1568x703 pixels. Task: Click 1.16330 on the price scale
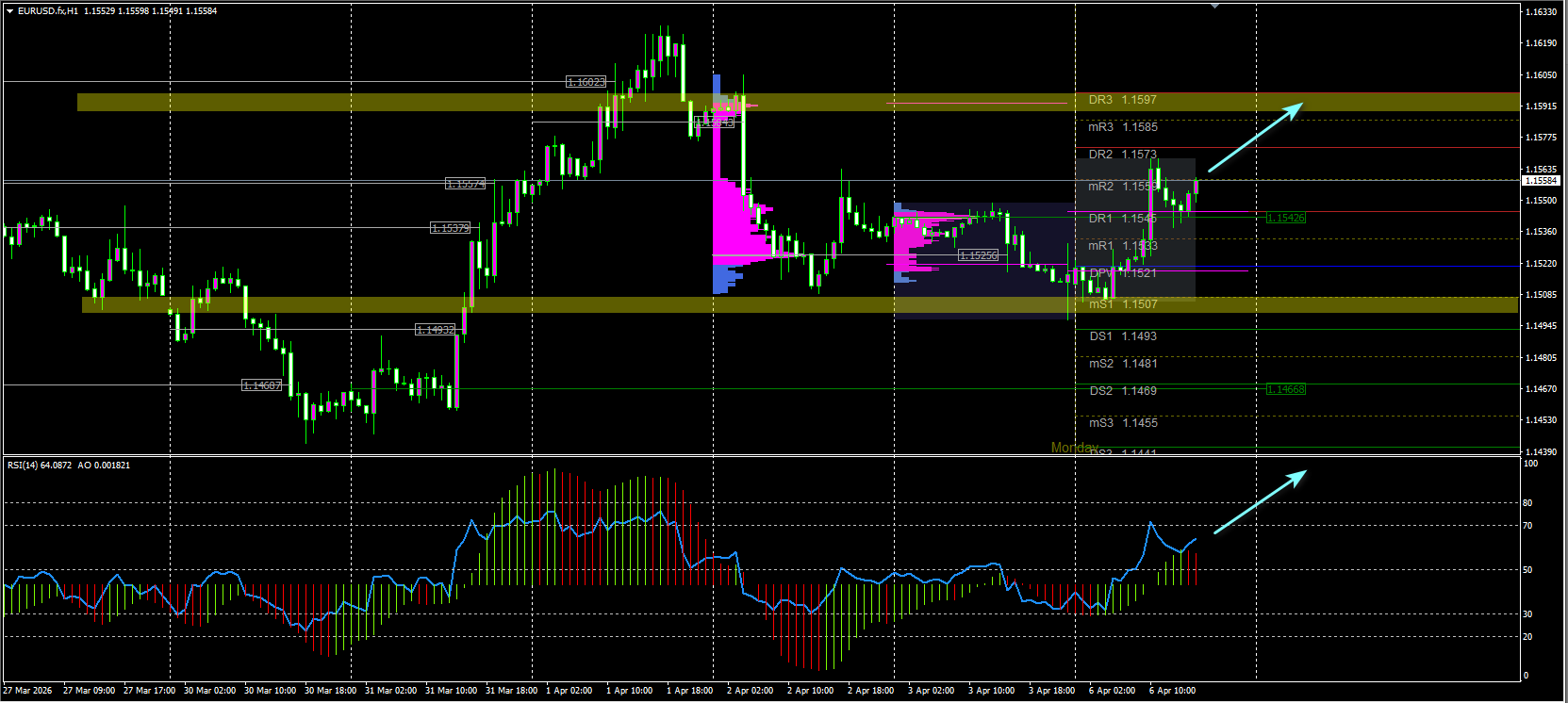(1541, 12)
